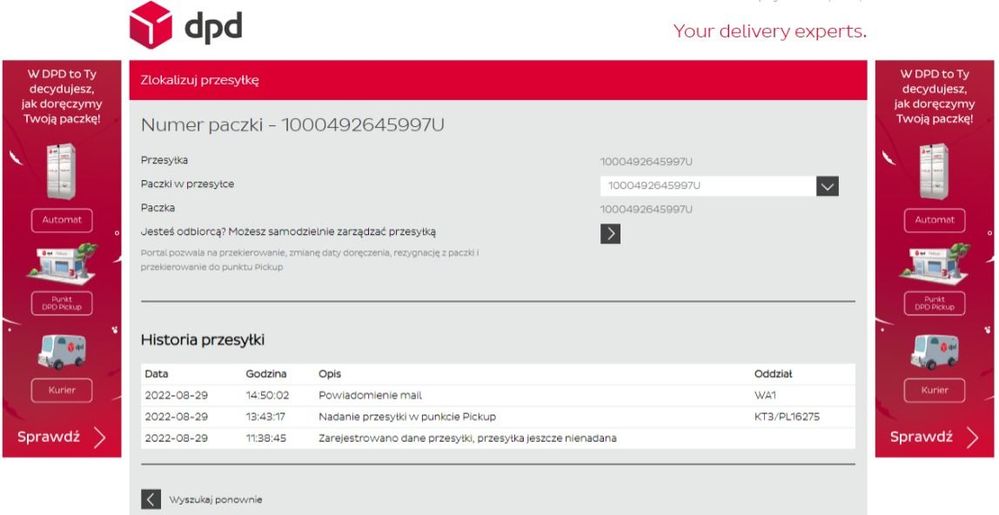Click the WA1 branch cell
999x515 pixels.
(765, 396)
